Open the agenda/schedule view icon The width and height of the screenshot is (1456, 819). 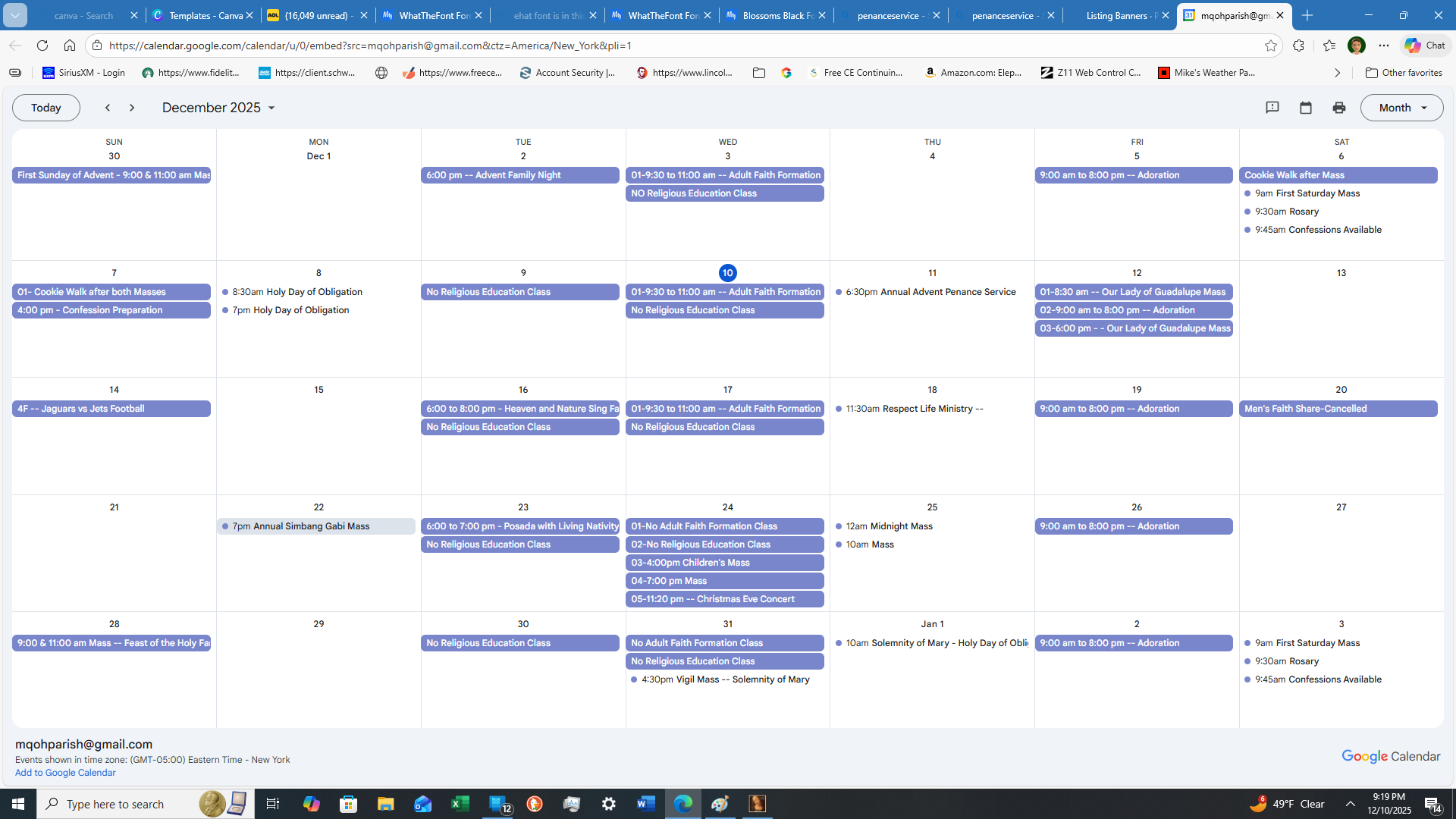[1272, 108]
